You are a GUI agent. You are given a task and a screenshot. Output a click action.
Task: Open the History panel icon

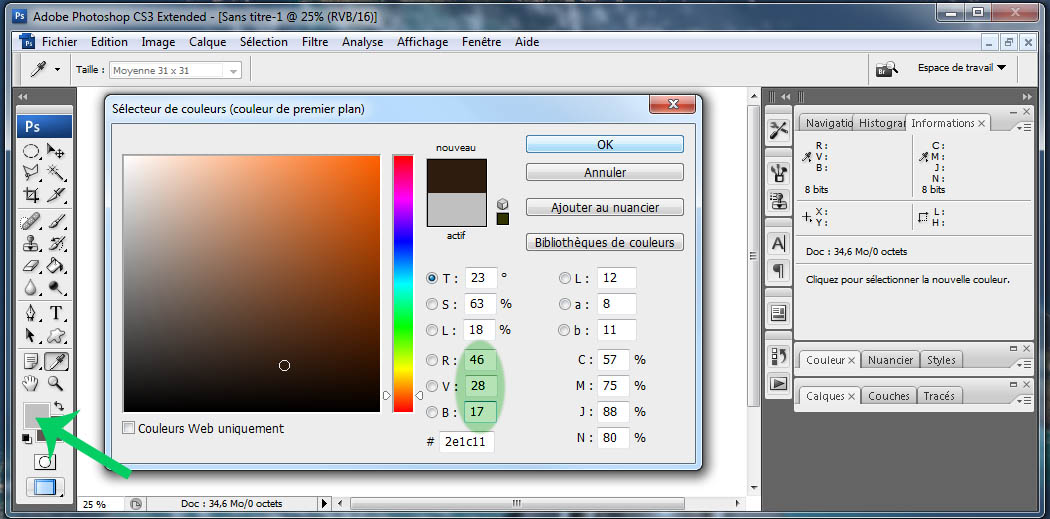779,356
